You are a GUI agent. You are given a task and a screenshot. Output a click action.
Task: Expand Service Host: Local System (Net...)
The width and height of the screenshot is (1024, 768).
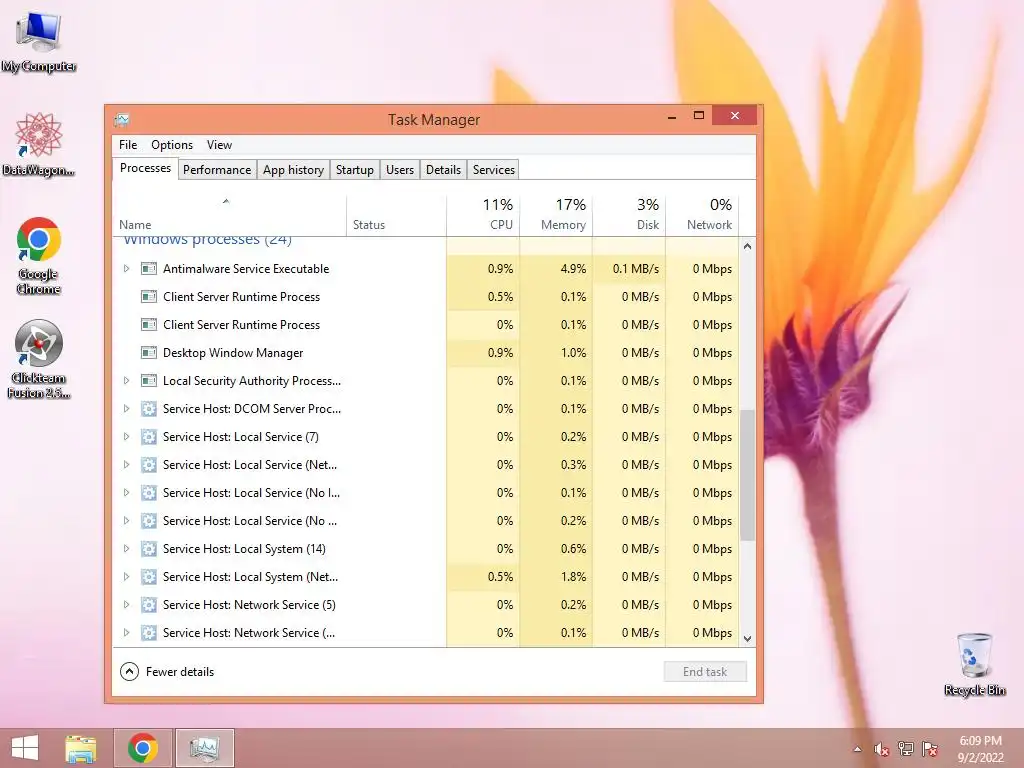pyautogui.click(x=127, y=577)
